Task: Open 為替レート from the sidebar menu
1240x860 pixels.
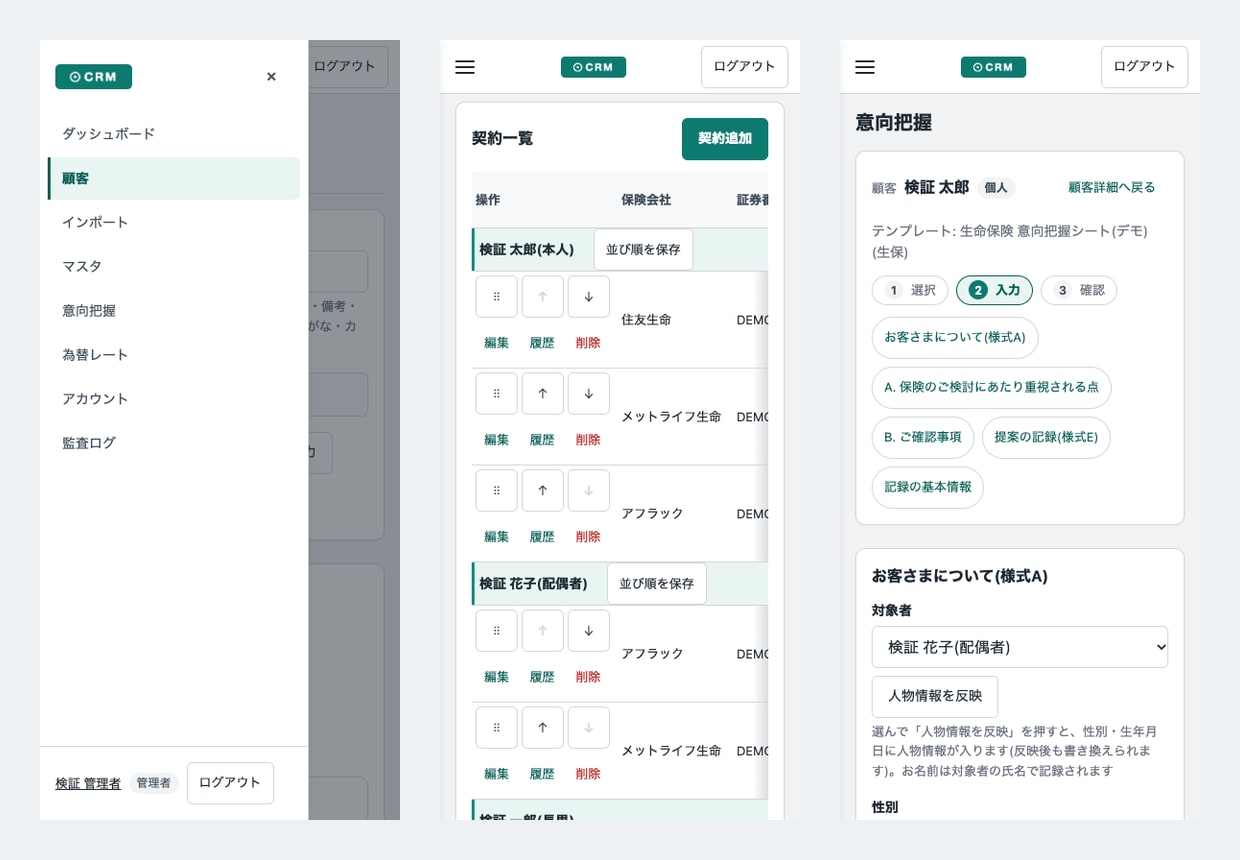Action: point(174,354)
